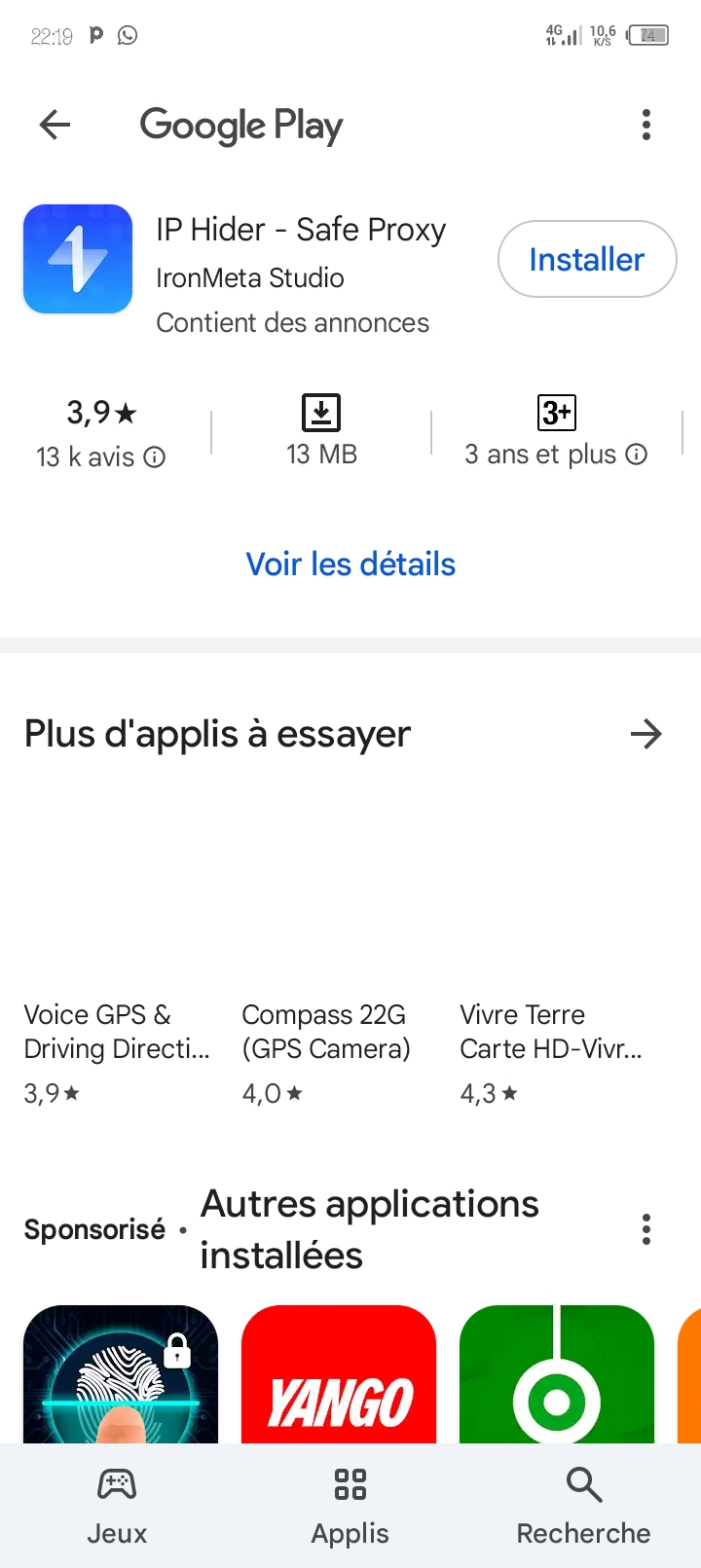
Task: Open Voice GPS & Driving Directions app
Action: [x=117, y=1032]
